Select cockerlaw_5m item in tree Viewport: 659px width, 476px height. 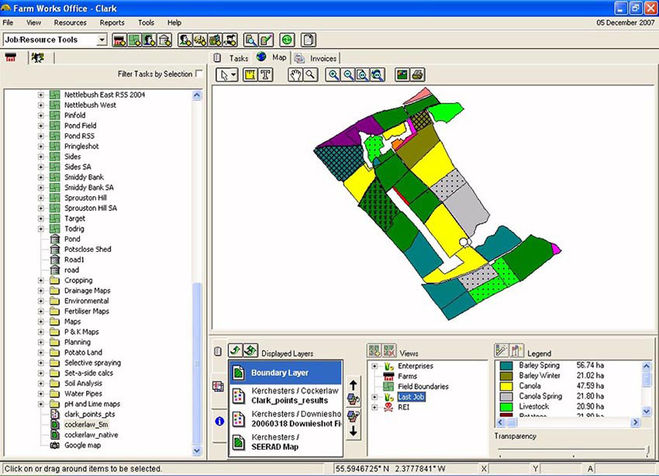coord(86,425)
